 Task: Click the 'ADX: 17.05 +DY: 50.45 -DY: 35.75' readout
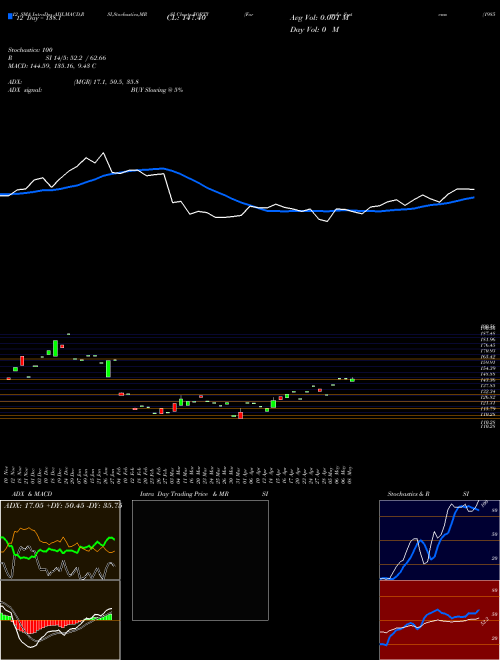pyautogui.click(x=63, y=505)
